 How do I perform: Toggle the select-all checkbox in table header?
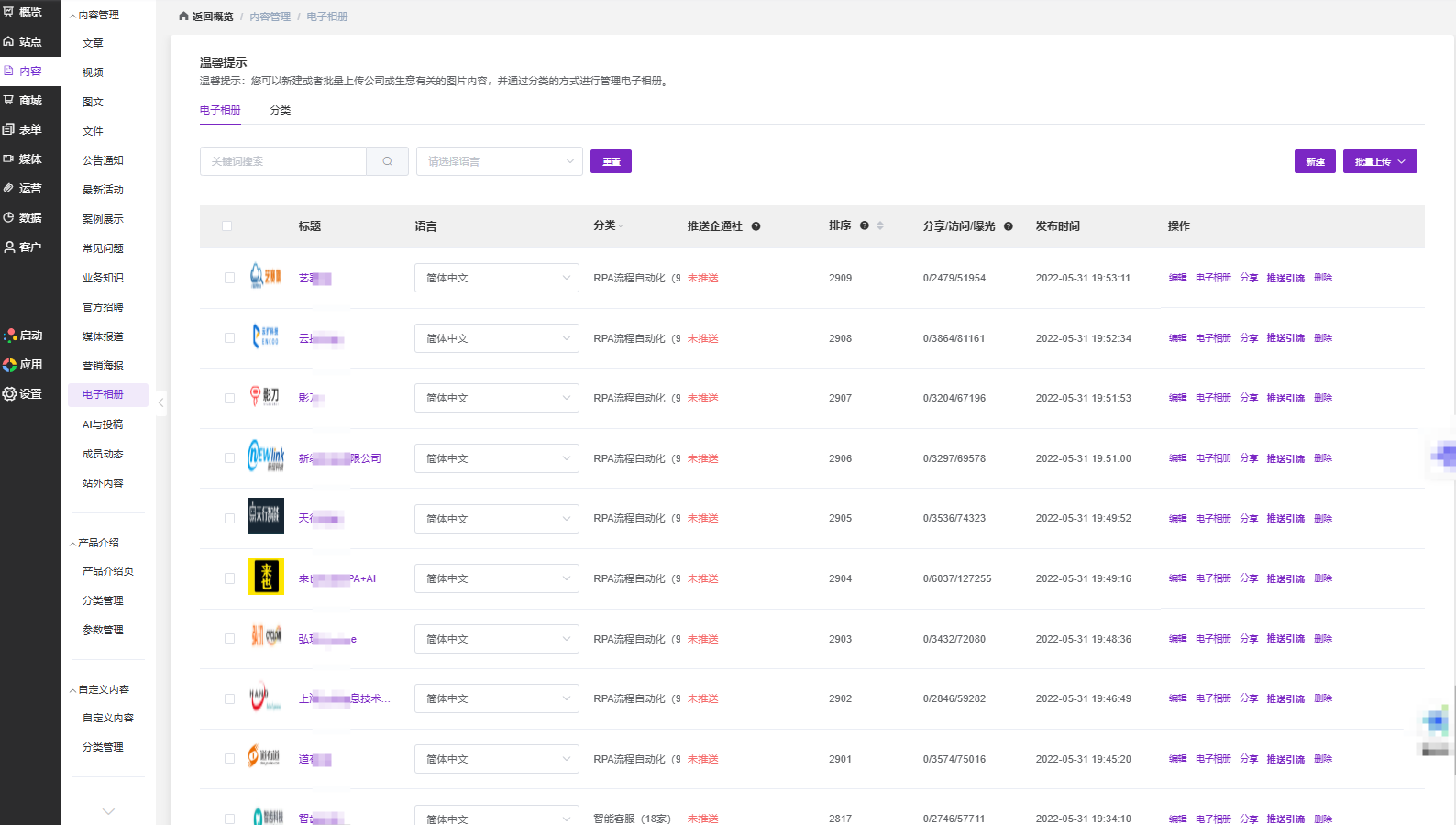click(x=227, y=225)
